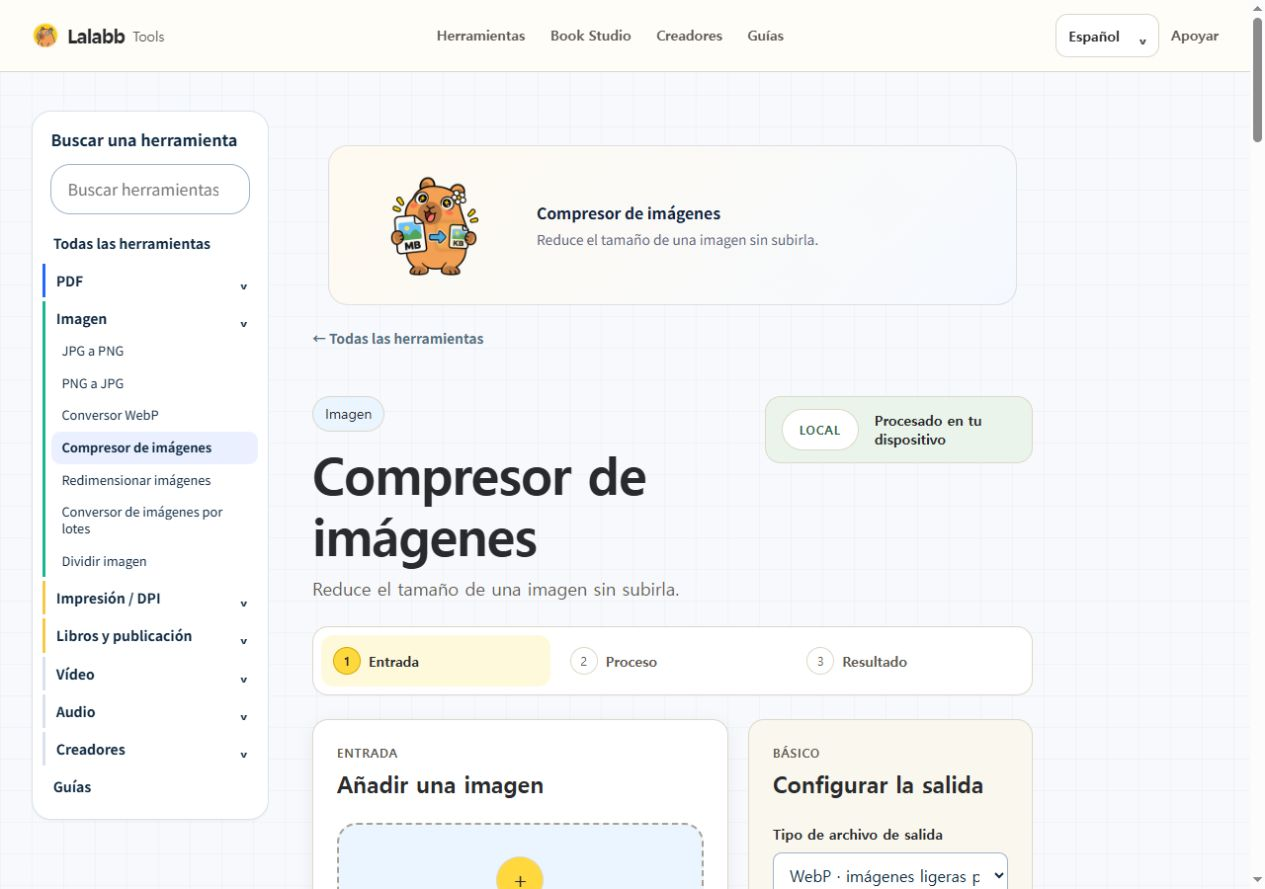Image resolution: width=1265 pixels, height=889 pixels.
Task: Open Guías in the top navigation
Action: click(765, 36)
